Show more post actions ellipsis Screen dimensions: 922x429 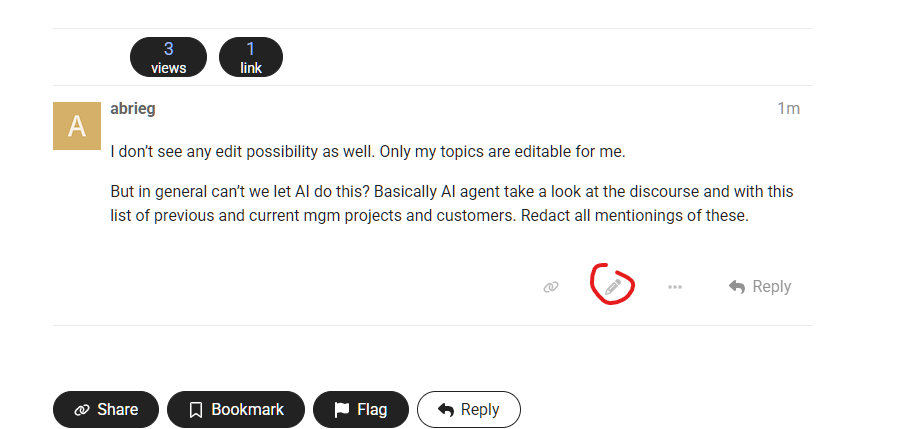[675, 287]
